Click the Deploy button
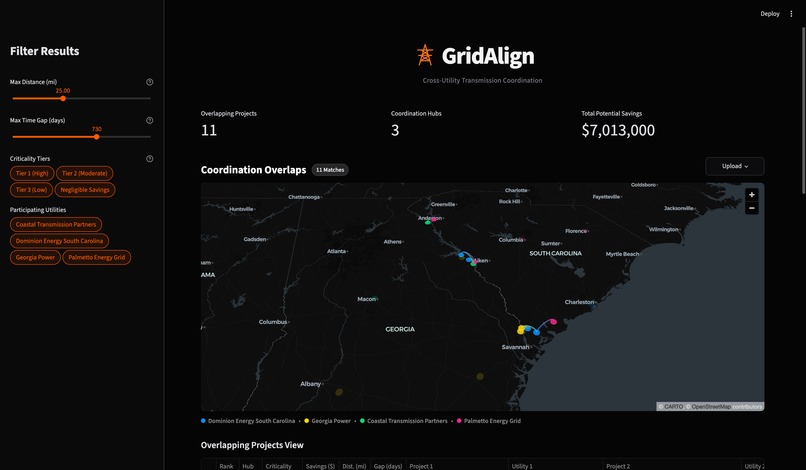This screenshot has height=470, width=806. (770, 14)
